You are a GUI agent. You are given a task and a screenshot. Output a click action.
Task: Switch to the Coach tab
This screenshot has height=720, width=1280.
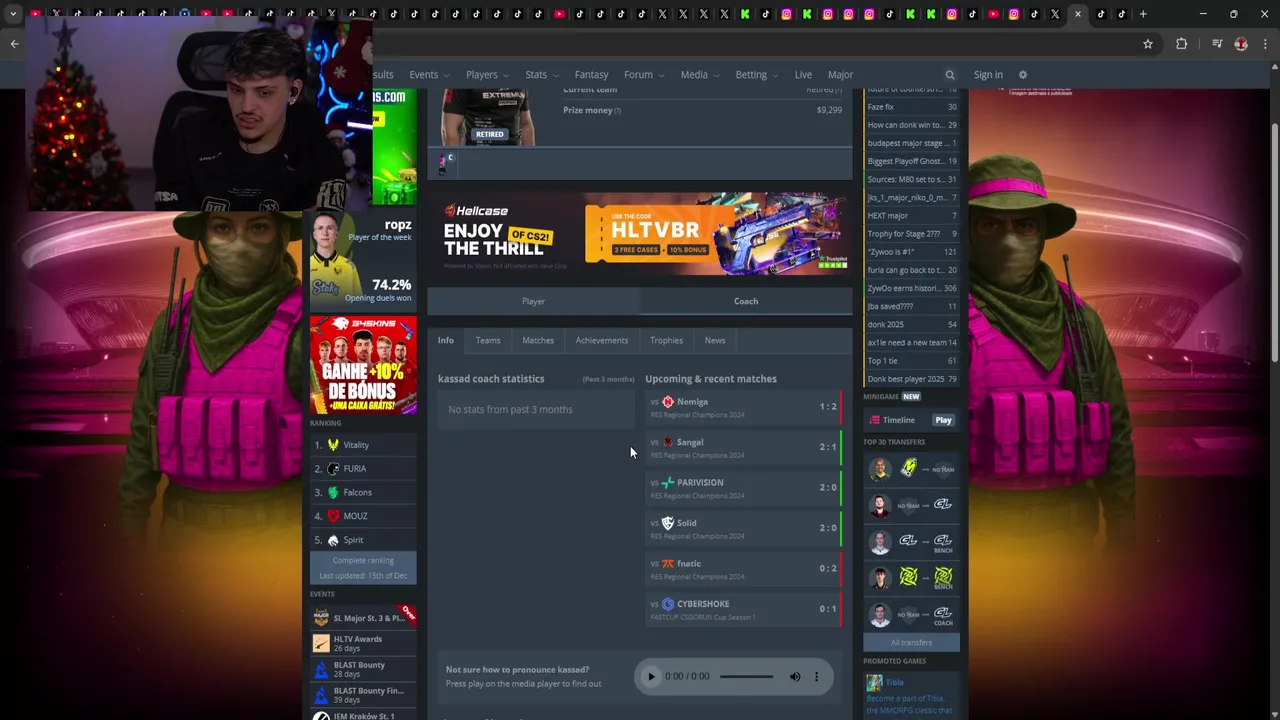[746, 301]
